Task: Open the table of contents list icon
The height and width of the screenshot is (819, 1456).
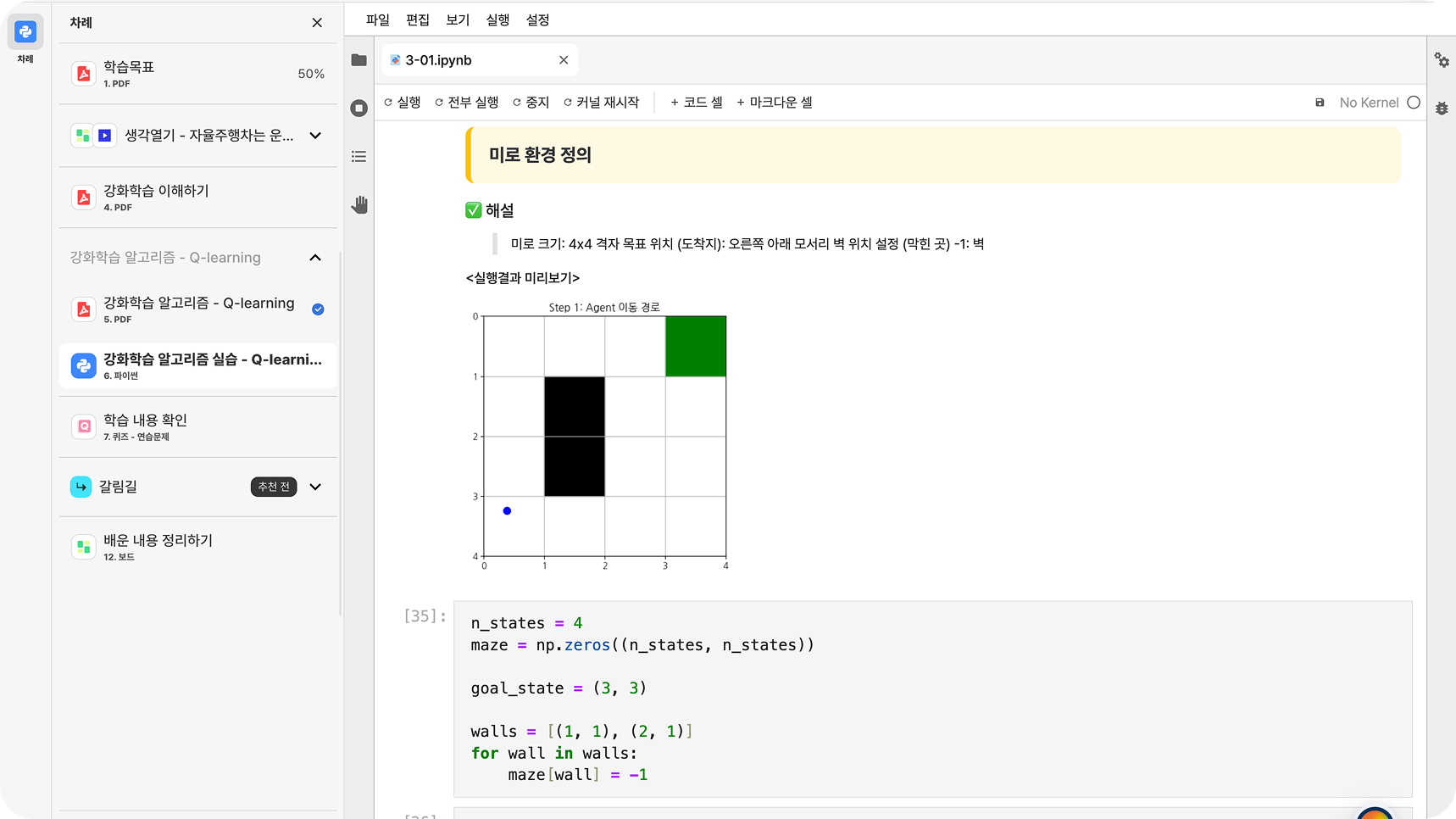Action: (x=359, y=157)
